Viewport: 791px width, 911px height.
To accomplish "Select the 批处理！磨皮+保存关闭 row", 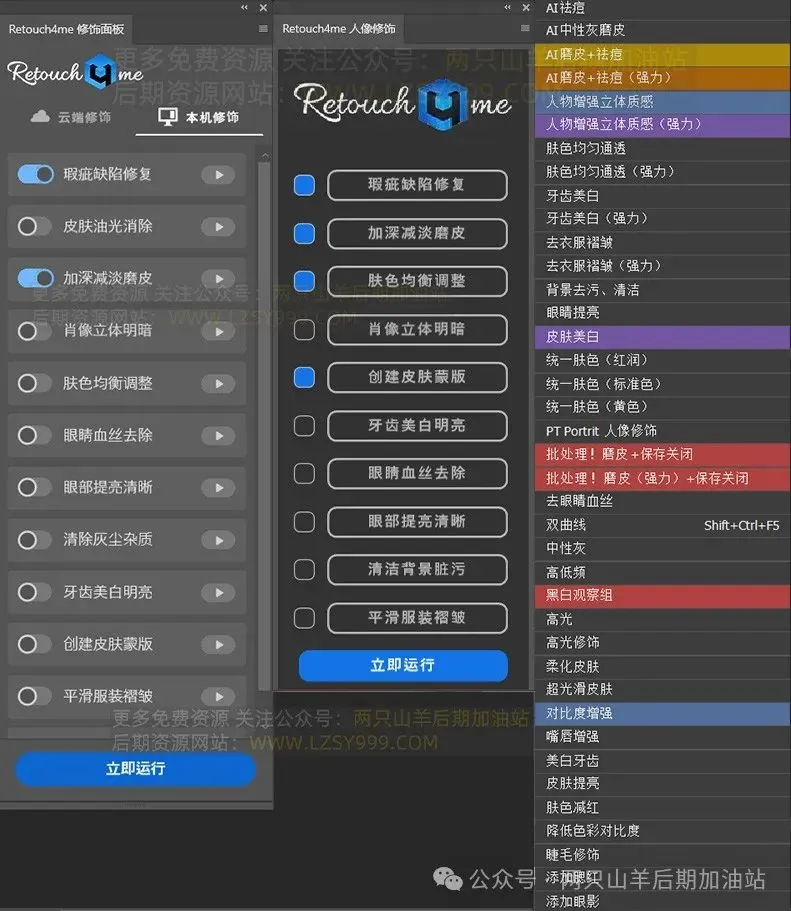I will pyautogui.click(x=662, y=454).
